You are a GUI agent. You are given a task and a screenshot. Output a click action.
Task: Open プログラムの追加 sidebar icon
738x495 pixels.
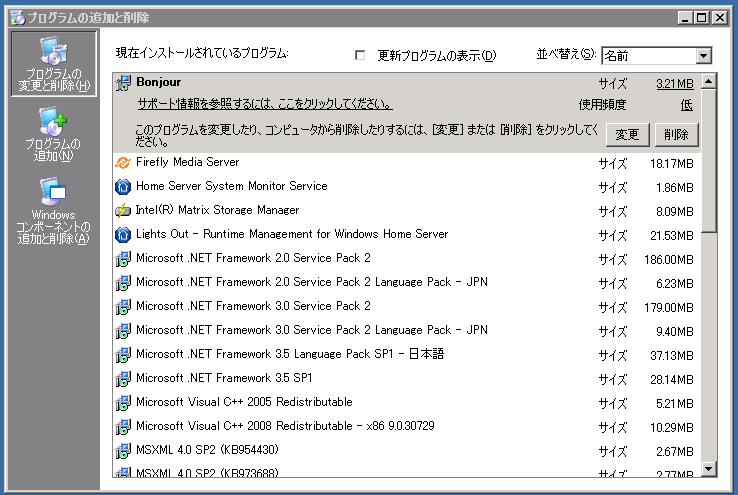53,135
